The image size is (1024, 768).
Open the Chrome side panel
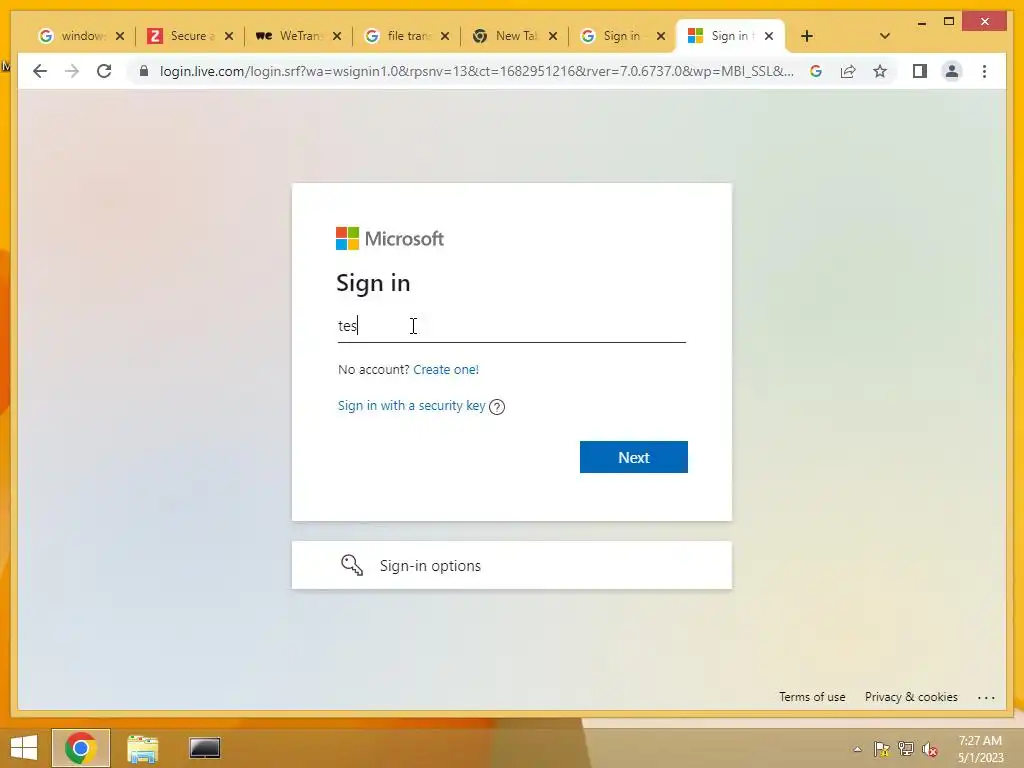920,71
